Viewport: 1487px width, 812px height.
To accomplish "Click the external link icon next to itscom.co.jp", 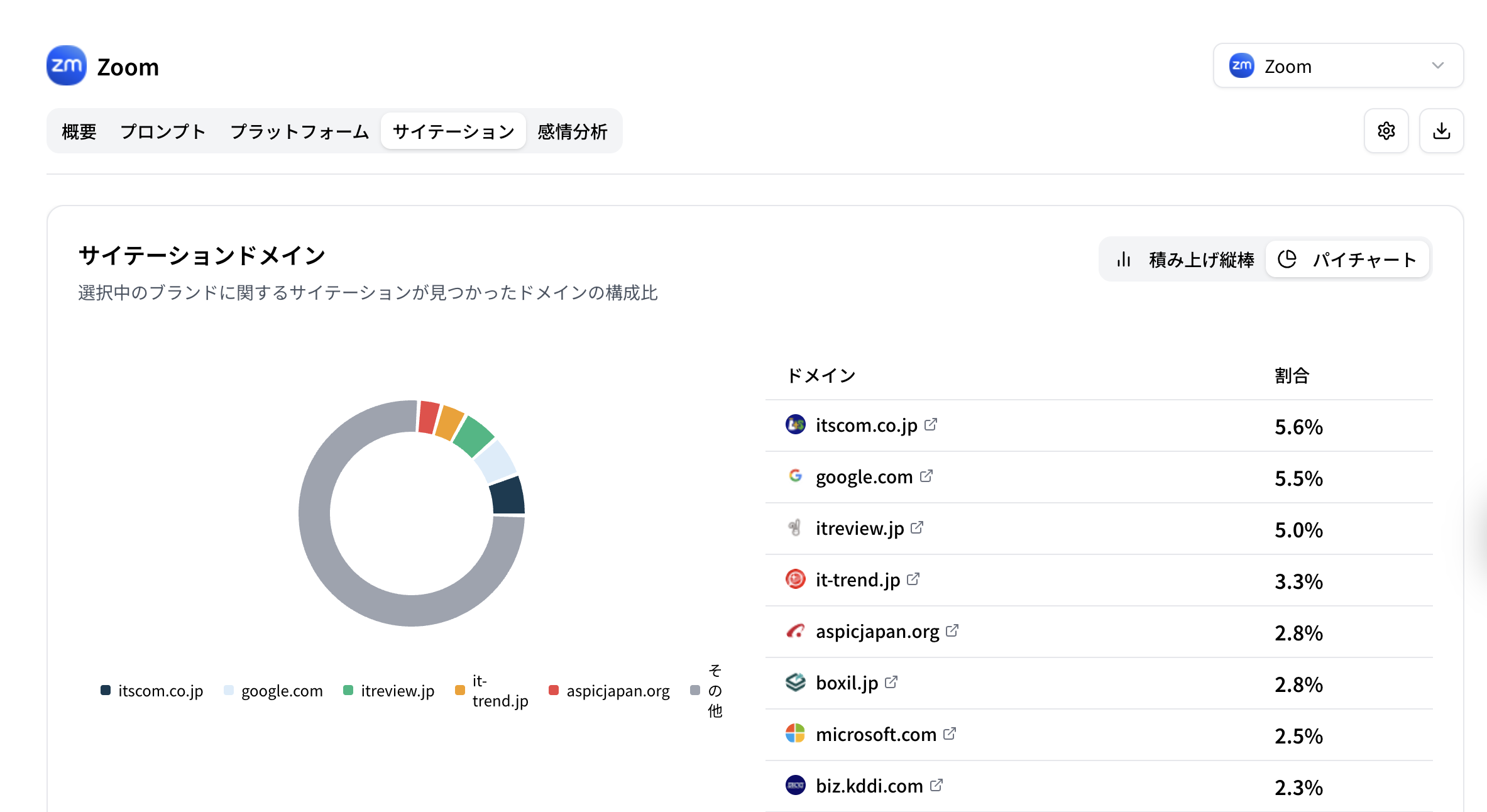I will point(931,424).
